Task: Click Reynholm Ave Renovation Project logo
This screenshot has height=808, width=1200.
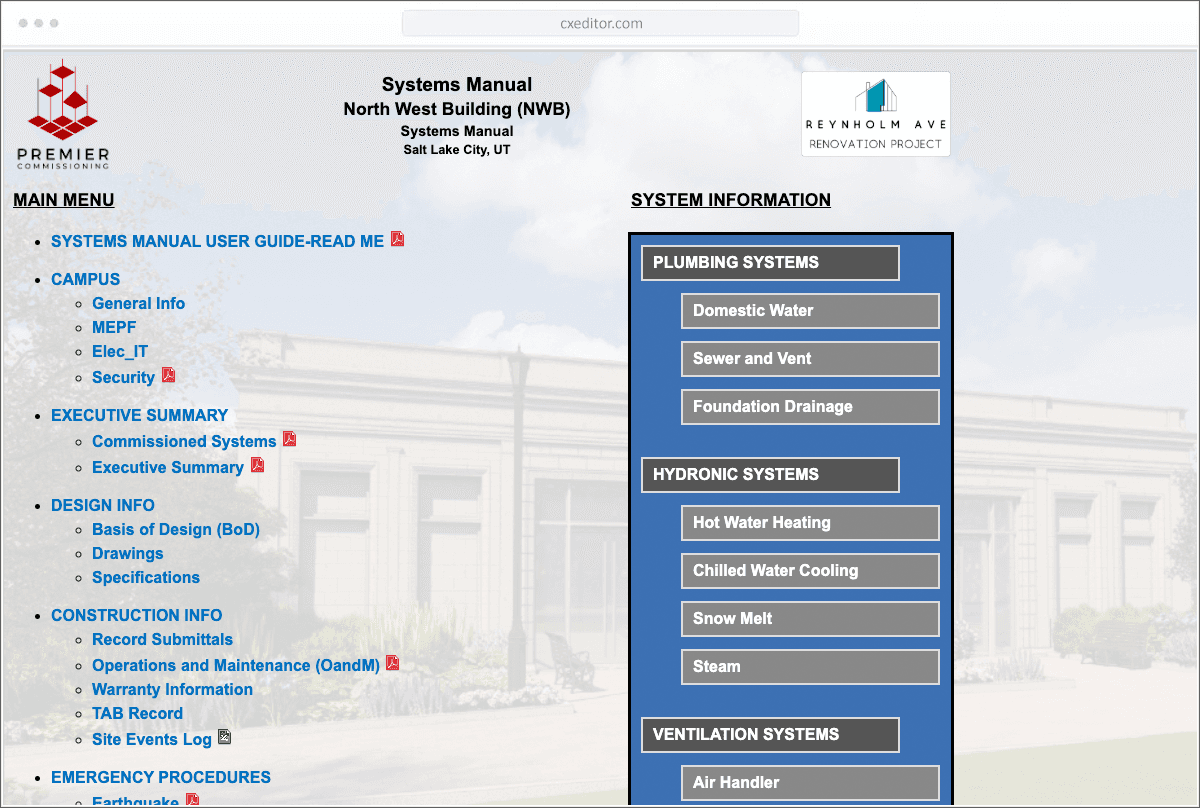Action: (875, 114)
